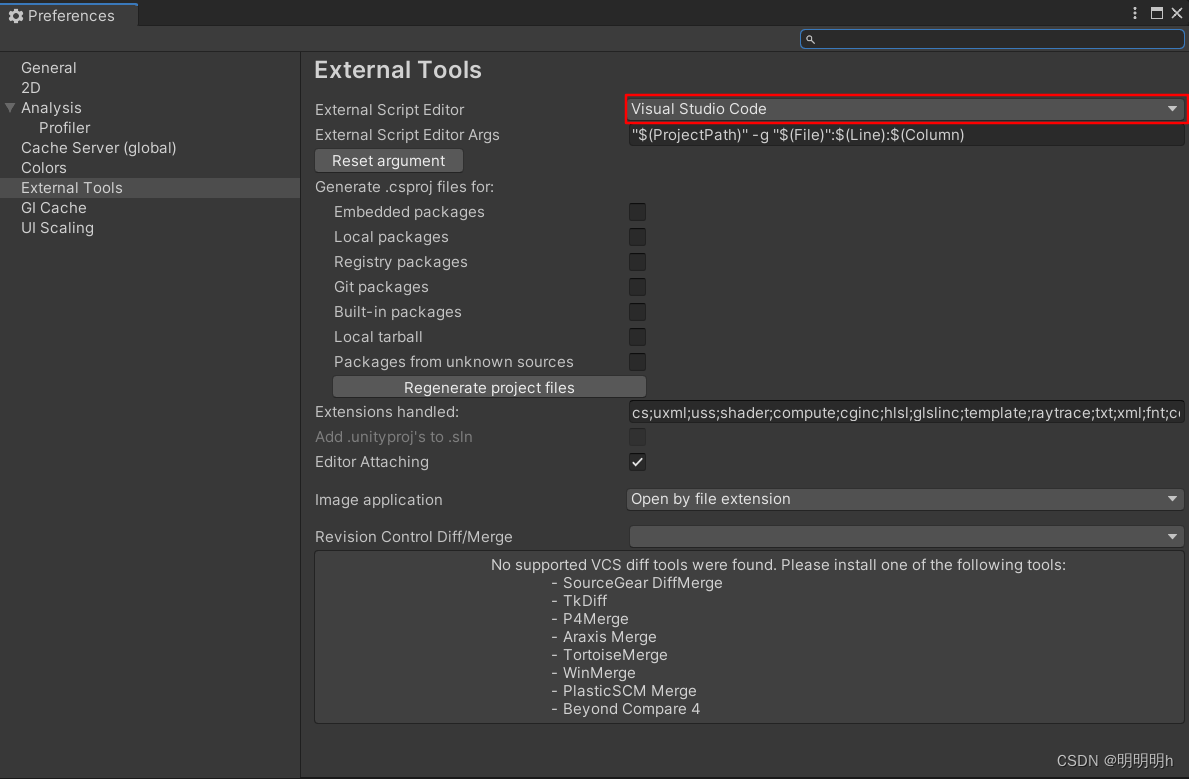Toggle the Registry packages checkbox

[637, 261]
